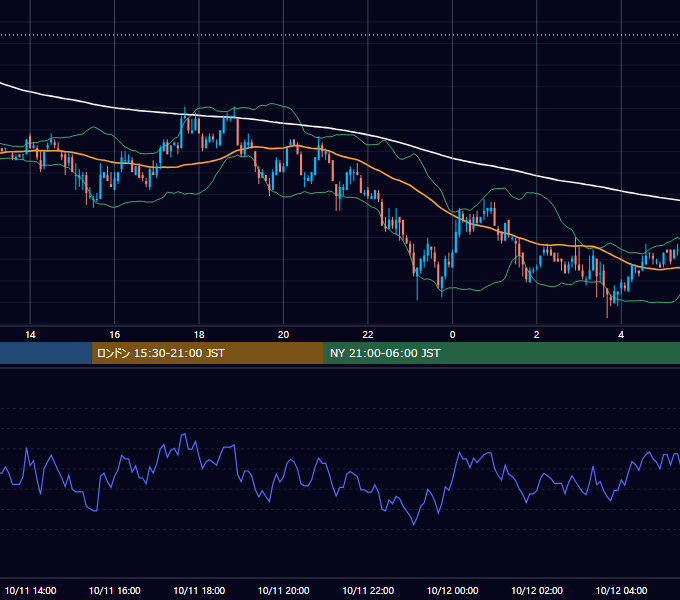Click the NY 21:00-06:00 JST session bar
Screen dimensions: 680x600
point(502,353)
